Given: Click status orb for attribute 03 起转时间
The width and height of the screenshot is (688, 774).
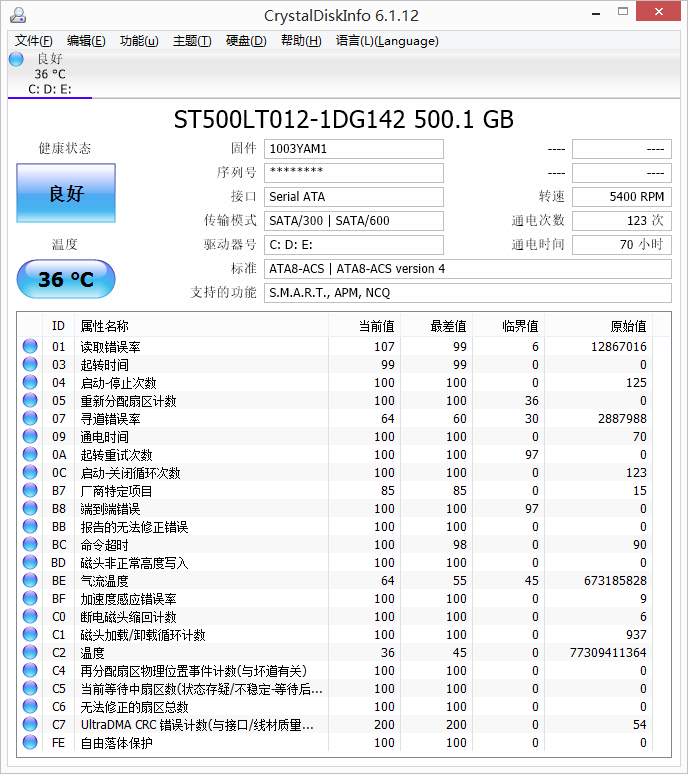Looking at the screenshot, I should click(x=30, y=364).
